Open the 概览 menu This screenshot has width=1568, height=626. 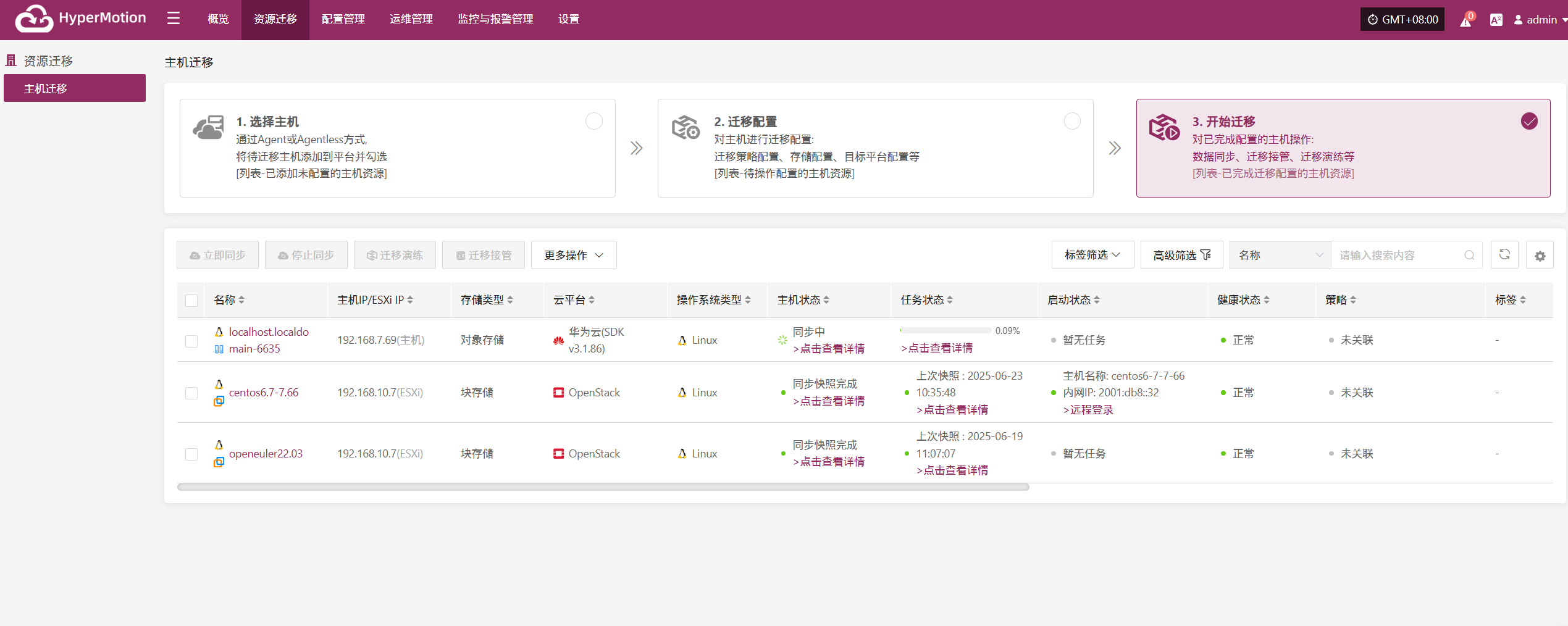coord(218,19)
